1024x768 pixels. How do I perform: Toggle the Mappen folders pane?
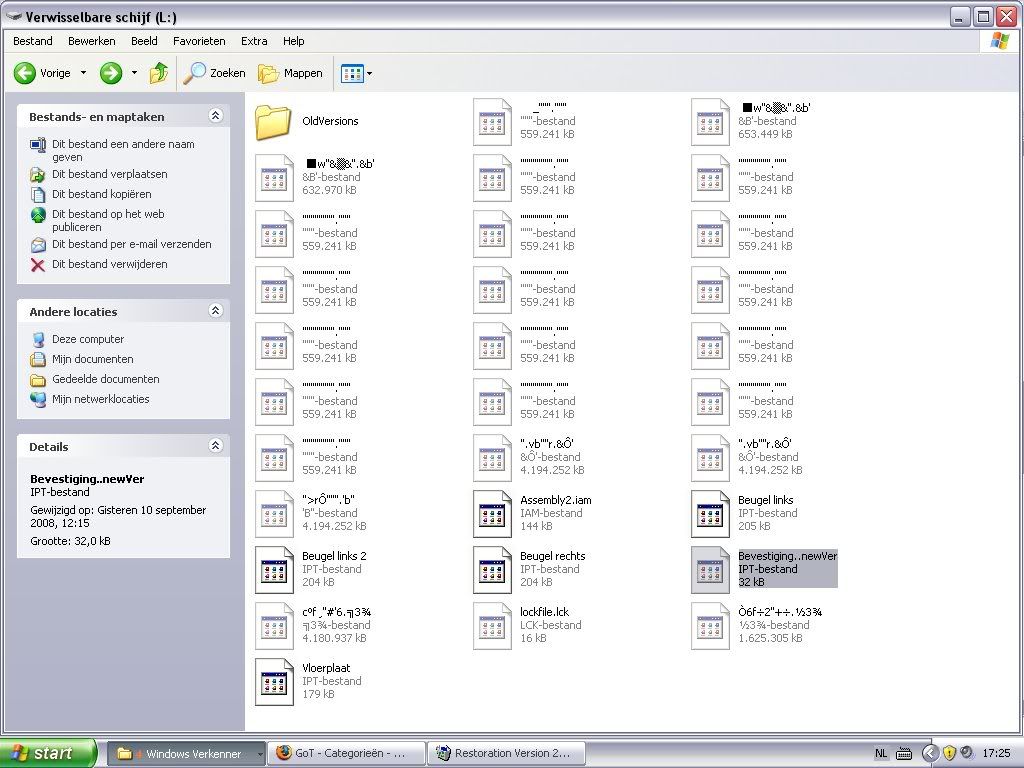point(290,73)
